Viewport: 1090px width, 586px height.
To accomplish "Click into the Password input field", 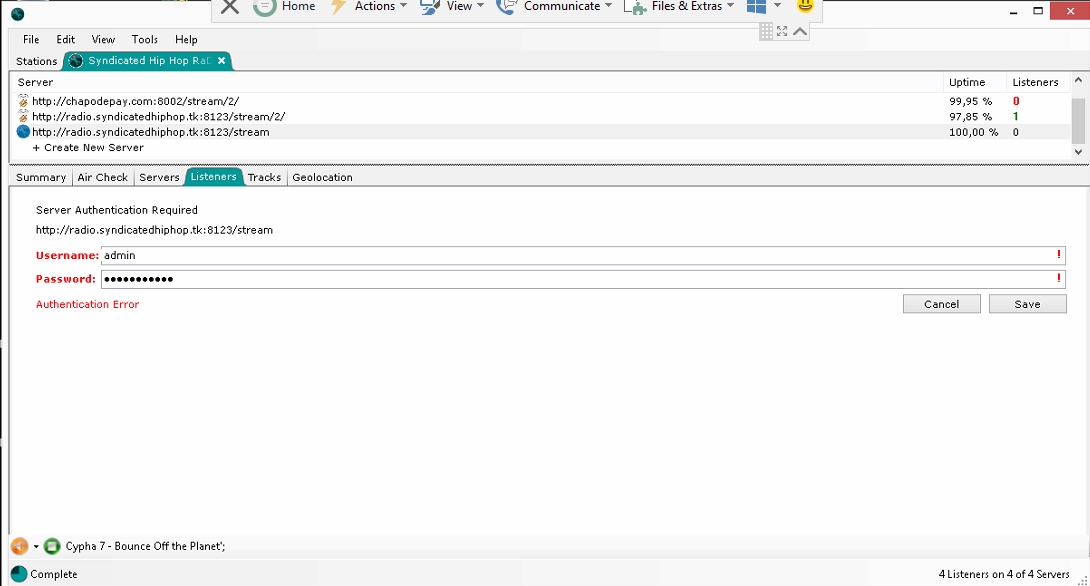I will (x=580, y=279).
